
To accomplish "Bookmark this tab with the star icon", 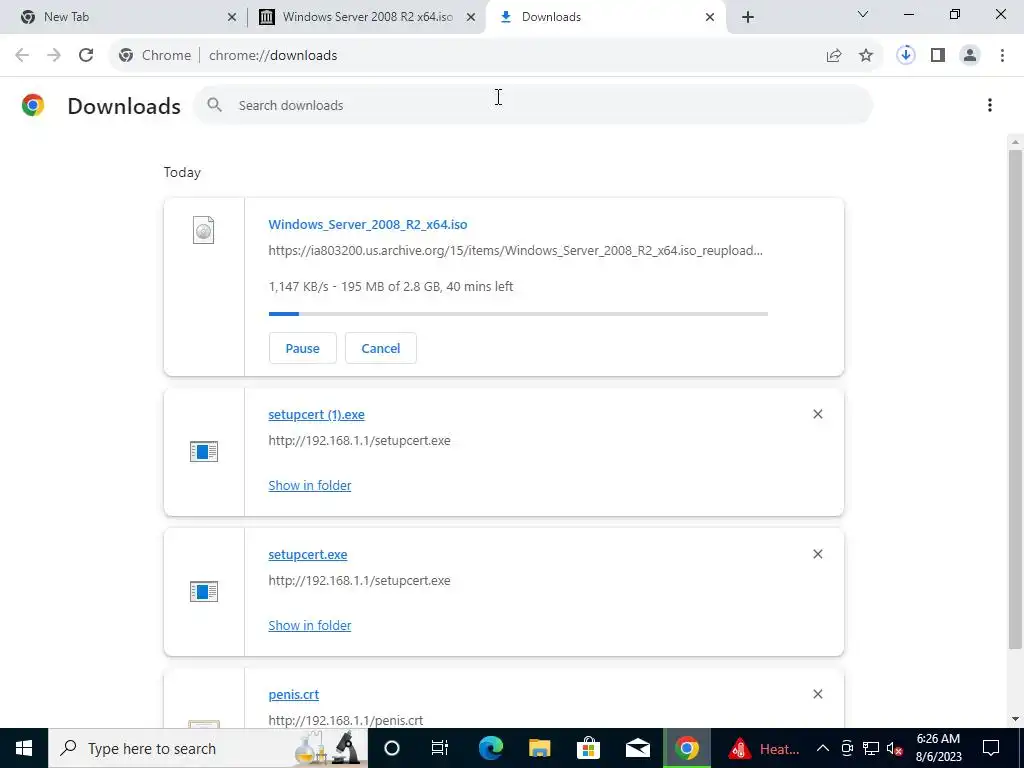I will (866, 56).
